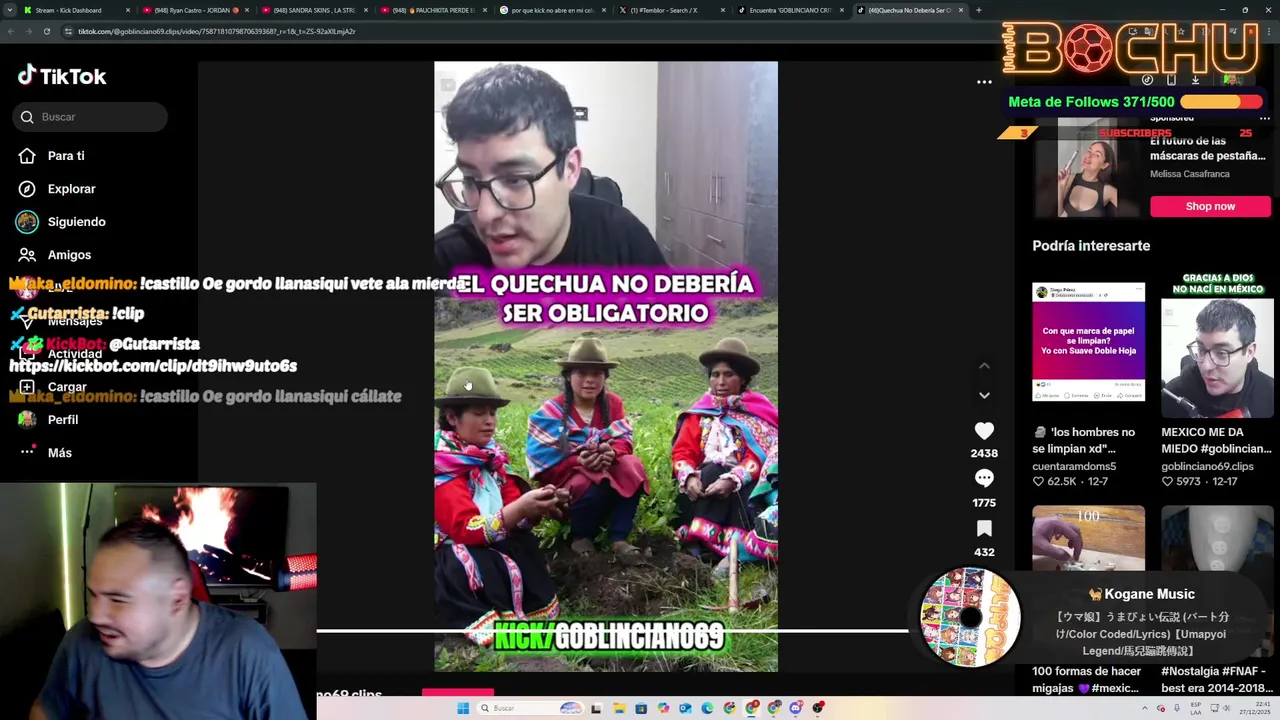Open the Para ti feed
This screenshot has width=1280, height=720.
pyautogui.click(x=66, y=156)
